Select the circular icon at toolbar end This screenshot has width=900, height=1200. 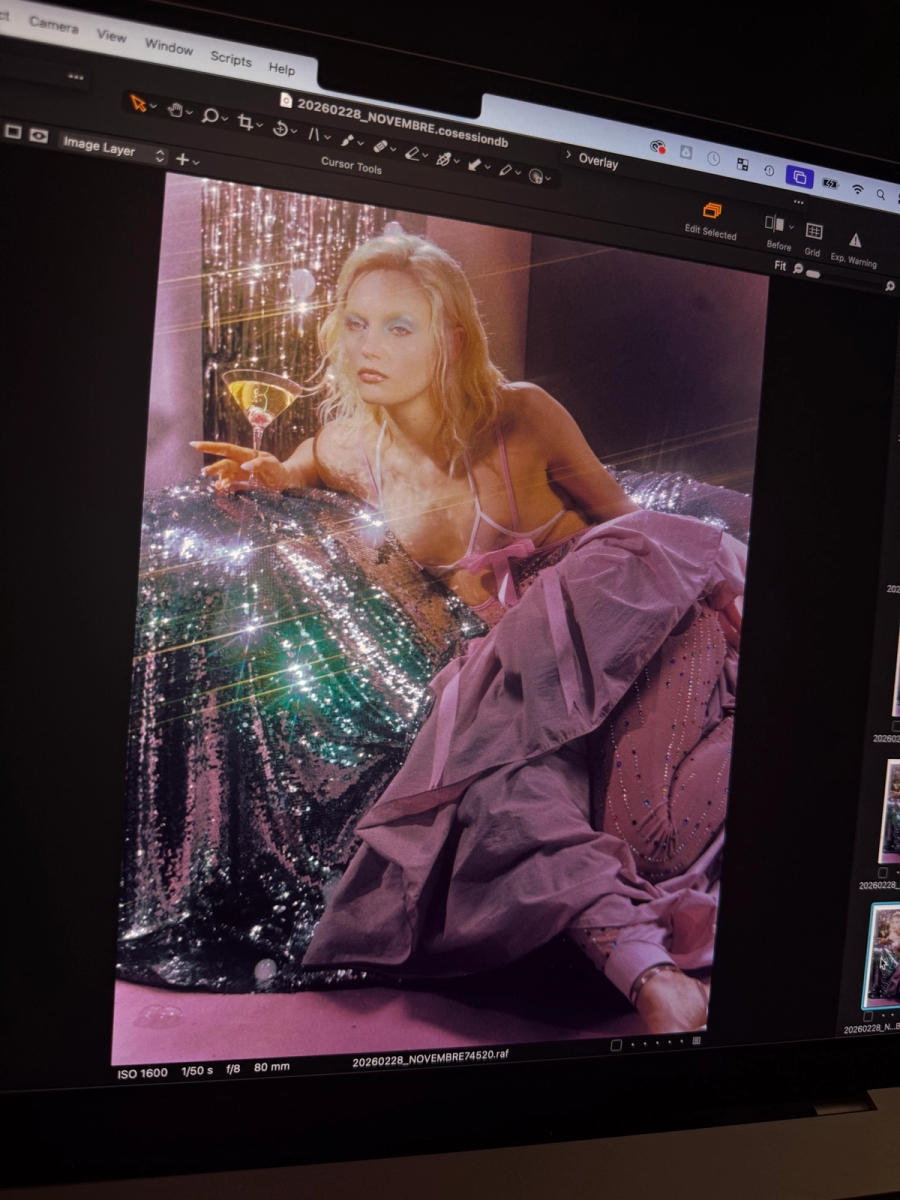[537, 176]
